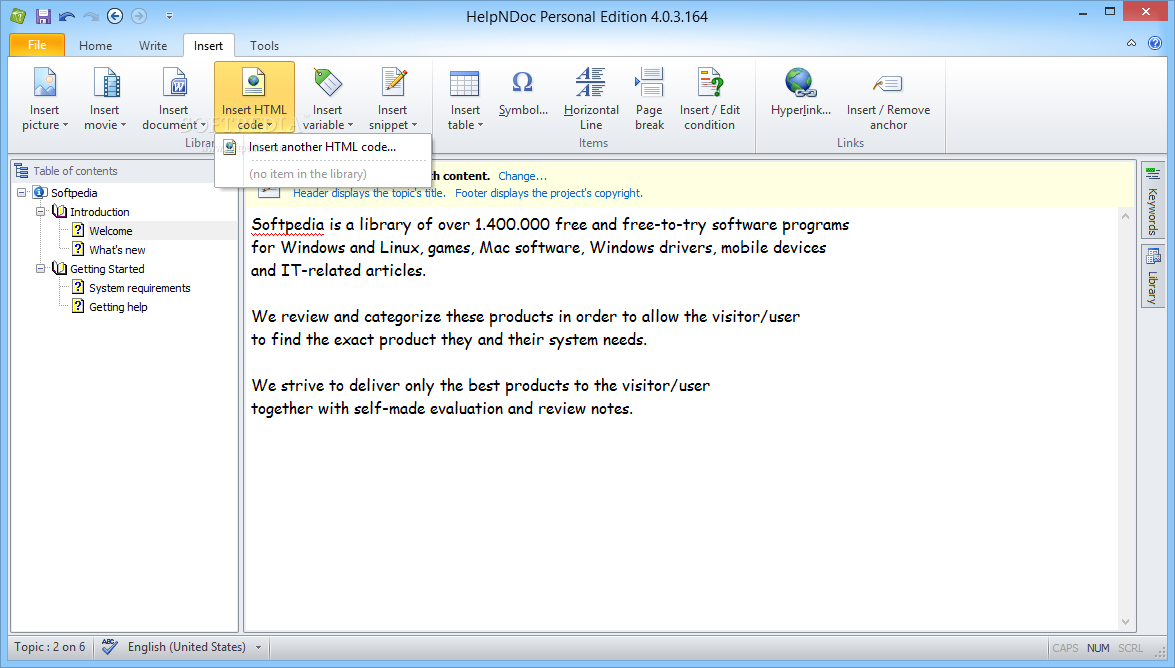The image size is (1175, 668).
Task: Open the Hyperlink globe icon
Action: click(x=800, y=82)
